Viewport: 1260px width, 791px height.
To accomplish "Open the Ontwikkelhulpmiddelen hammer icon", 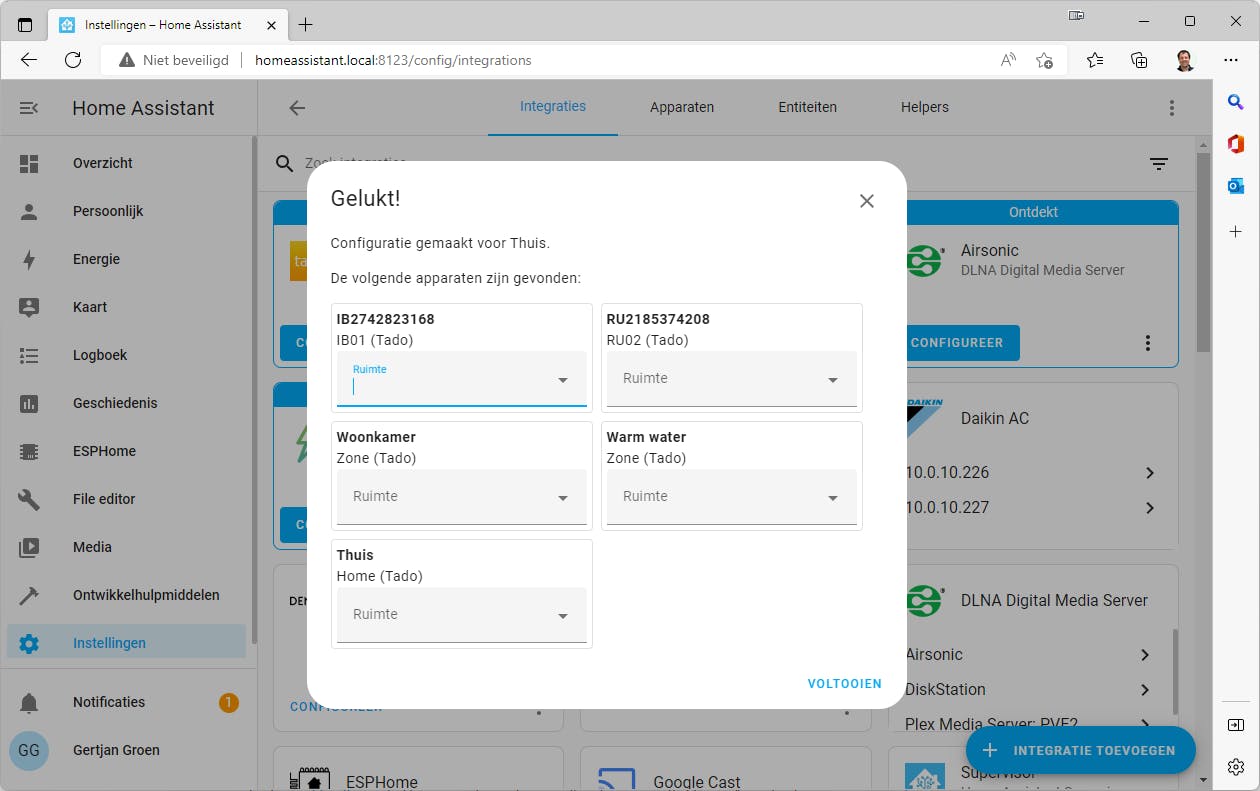I will (29, 595).
